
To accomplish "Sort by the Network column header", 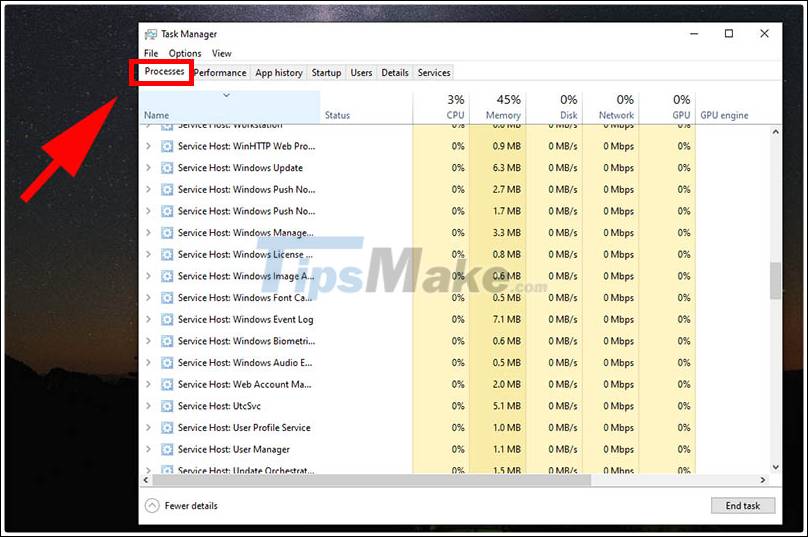I will [611, 107].
